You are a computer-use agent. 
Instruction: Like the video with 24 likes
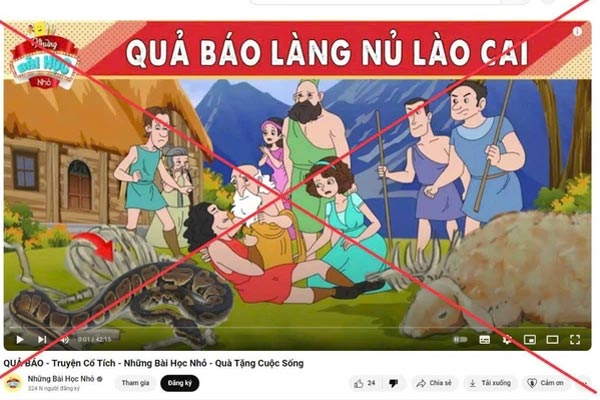tap(365, 383)
